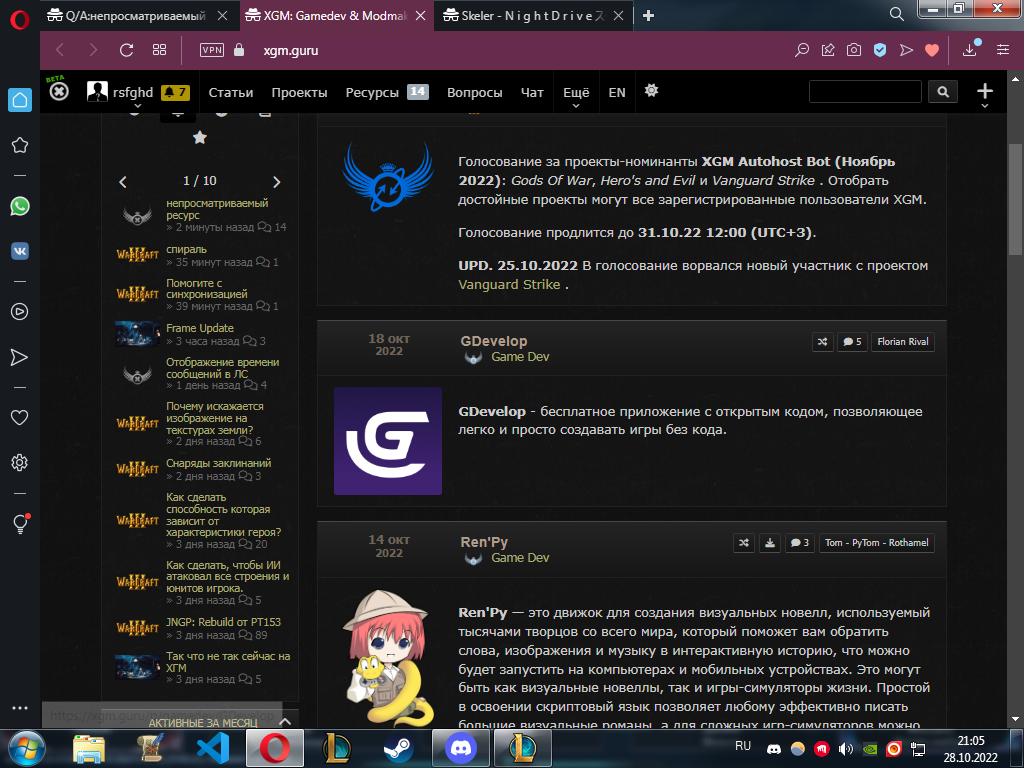This screenshot has height=768, width=1024.
Task: Switch to the Skeler - NightDrive tab
Action: [534, 16]
